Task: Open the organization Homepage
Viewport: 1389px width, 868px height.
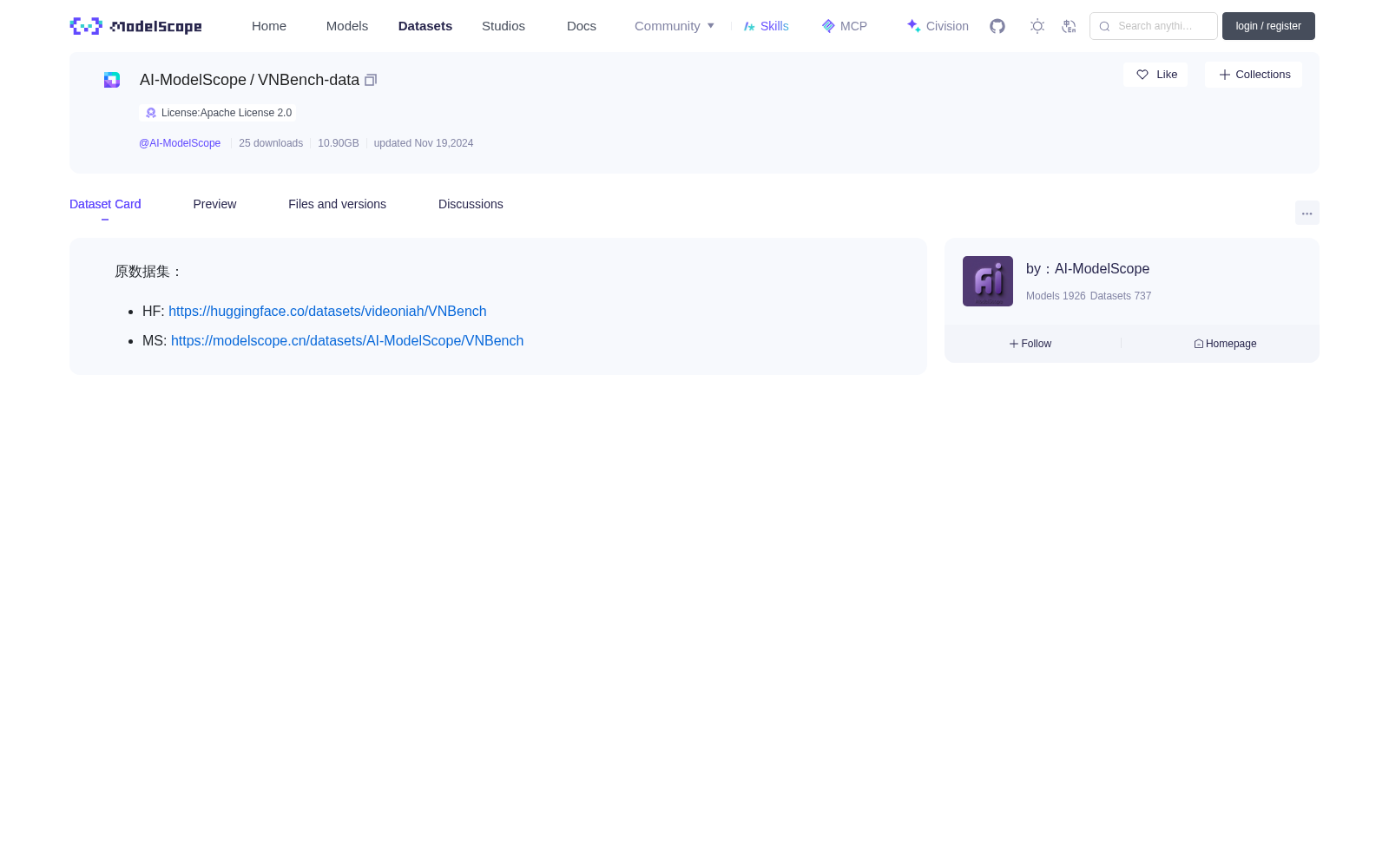Action: pyautogui.click(x=1225, y=344)
